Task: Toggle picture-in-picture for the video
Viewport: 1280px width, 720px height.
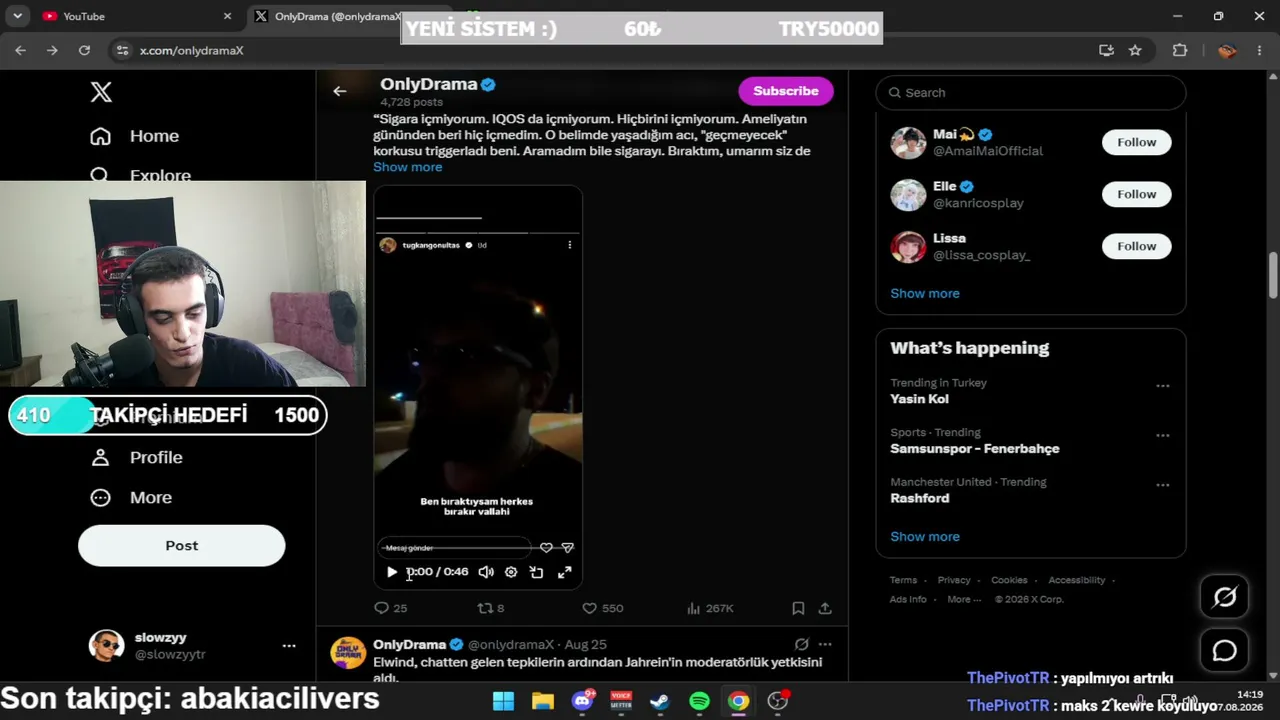Action: tap(537, 572)
